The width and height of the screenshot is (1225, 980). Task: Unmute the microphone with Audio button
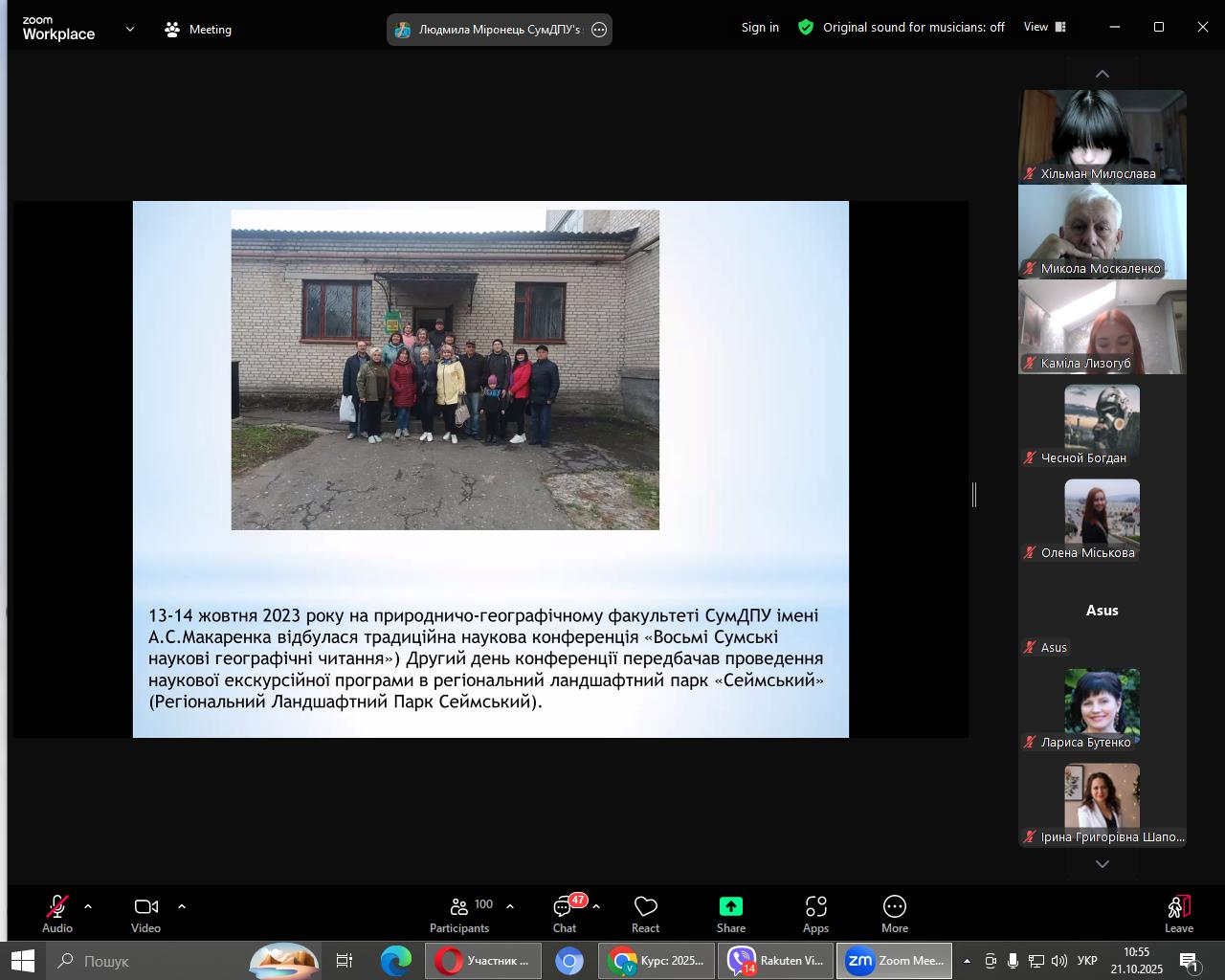tap(57, 913)
